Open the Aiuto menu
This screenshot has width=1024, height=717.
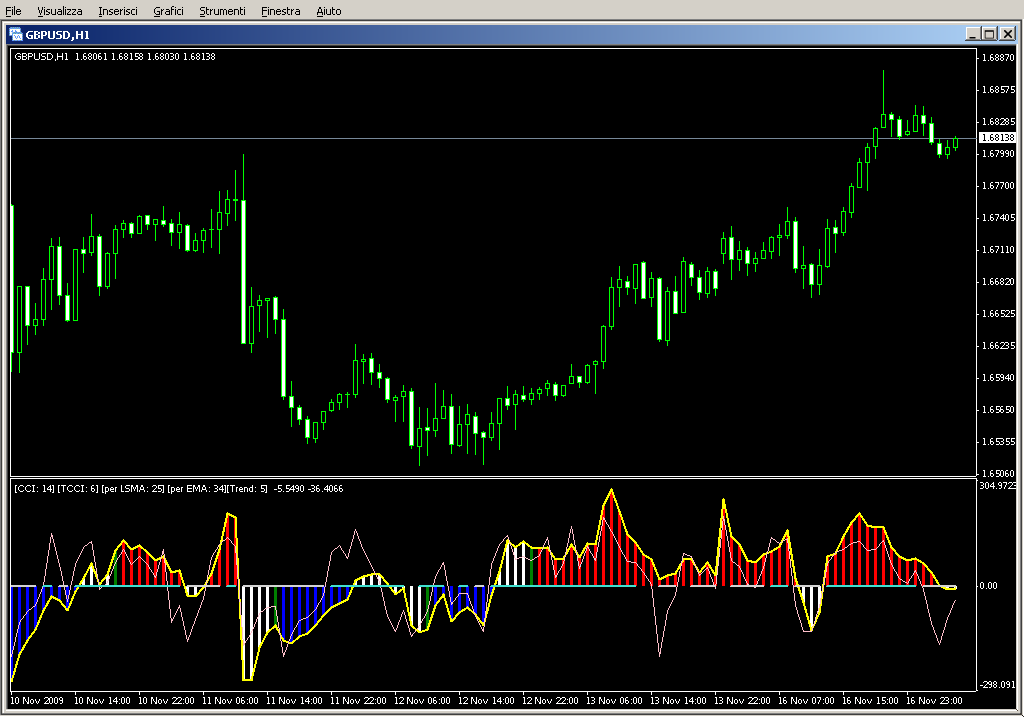tap(328, 11)
